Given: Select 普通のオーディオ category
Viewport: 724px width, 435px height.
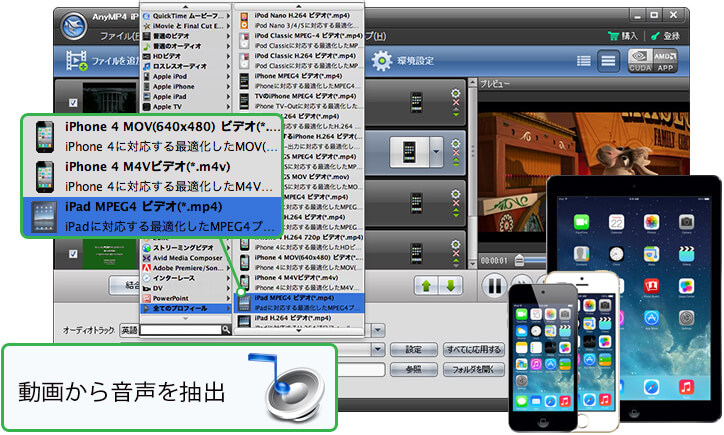Looking at the screenshot, I should [186, 46].
